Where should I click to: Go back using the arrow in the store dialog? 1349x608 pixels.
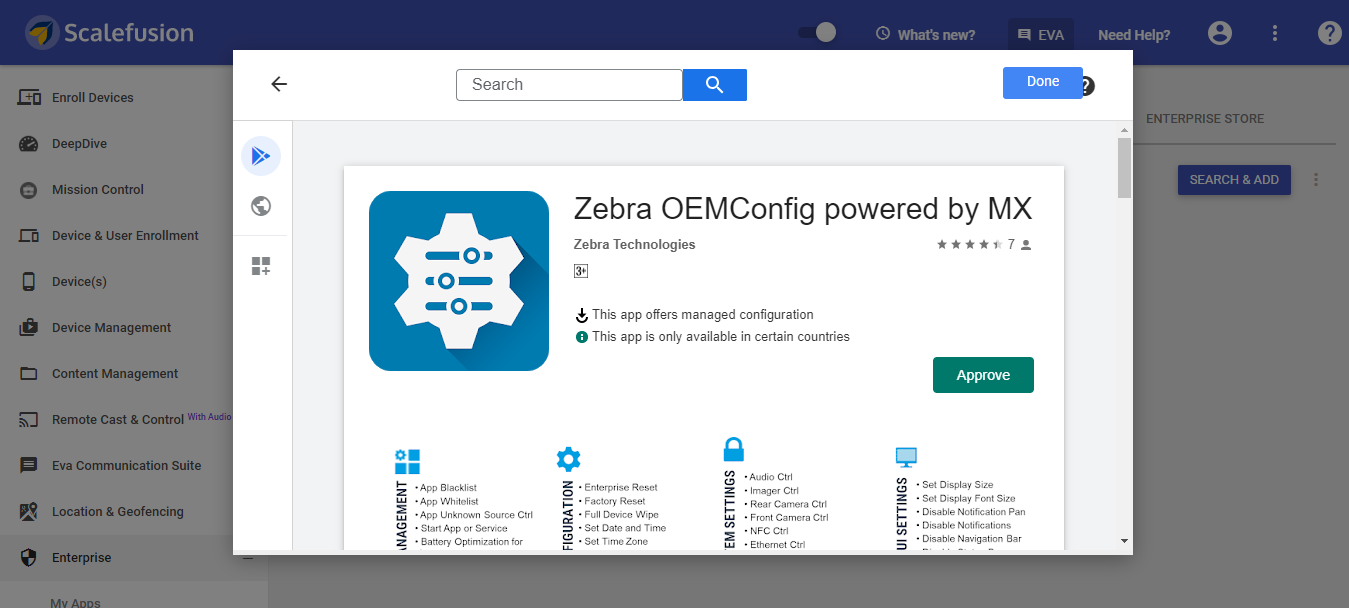click(x=279, y=84)
